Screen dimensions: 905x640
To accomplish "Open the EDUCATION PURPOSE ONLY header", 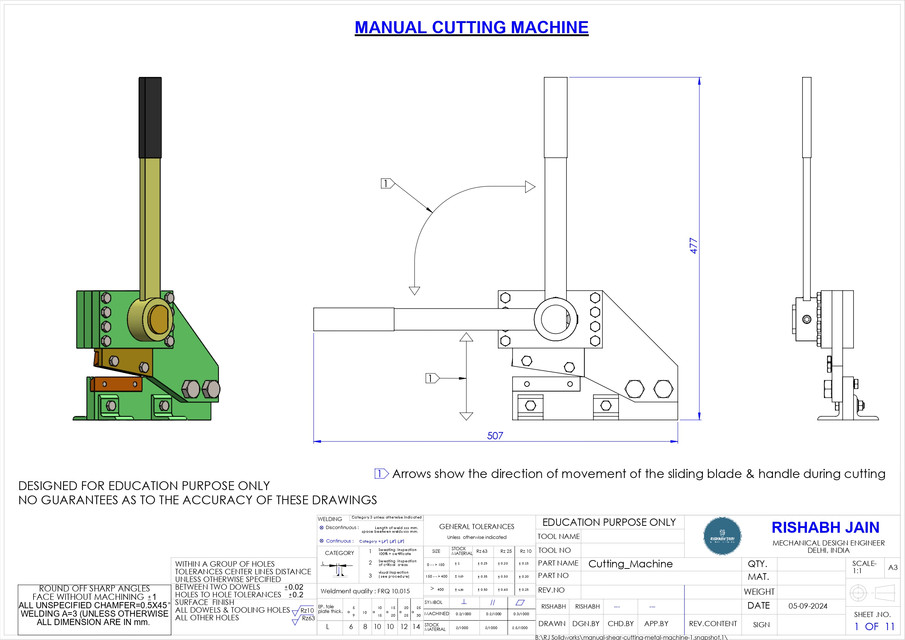I will pyautogui.click(x=610, y=521).
